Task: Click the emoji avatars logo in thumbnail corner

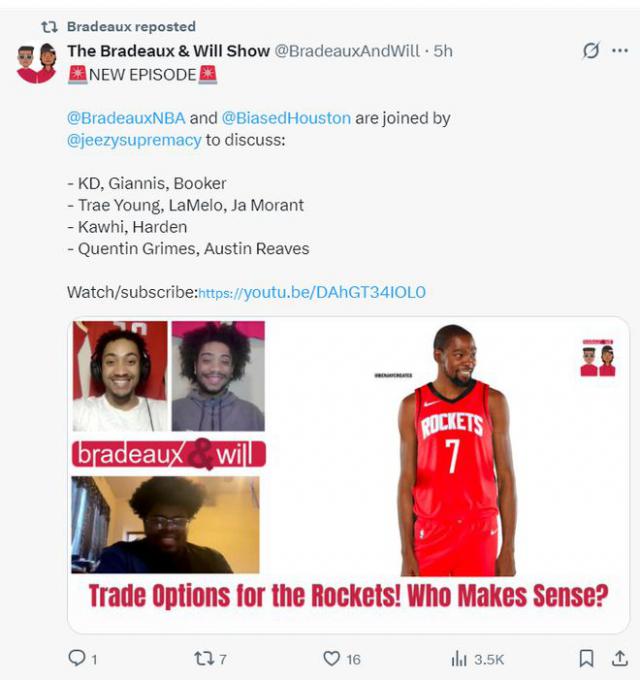Action: coord(598,357)
